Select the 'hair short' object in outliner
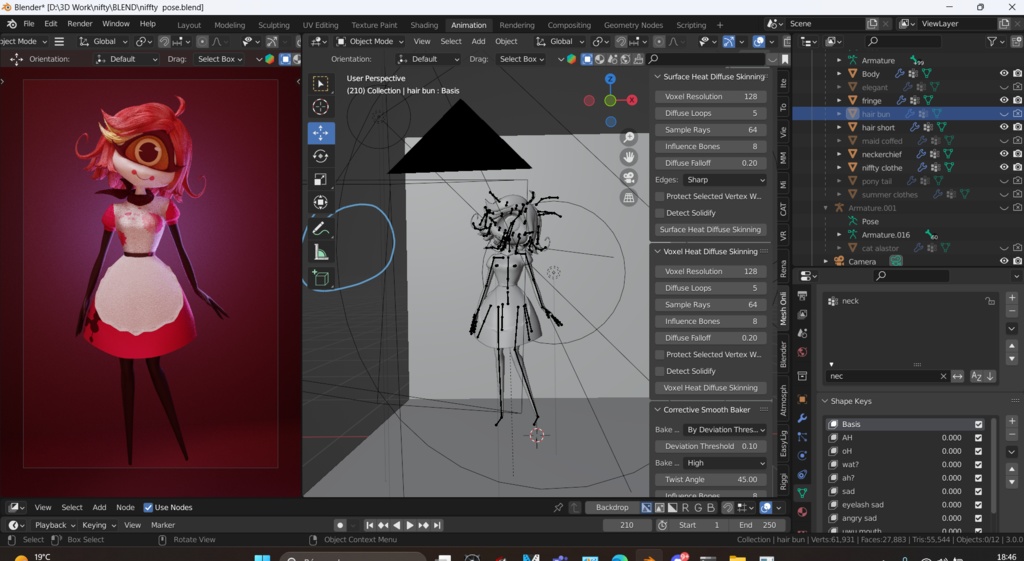This screenshot has height=561, width=1024. tap(878, 127)
